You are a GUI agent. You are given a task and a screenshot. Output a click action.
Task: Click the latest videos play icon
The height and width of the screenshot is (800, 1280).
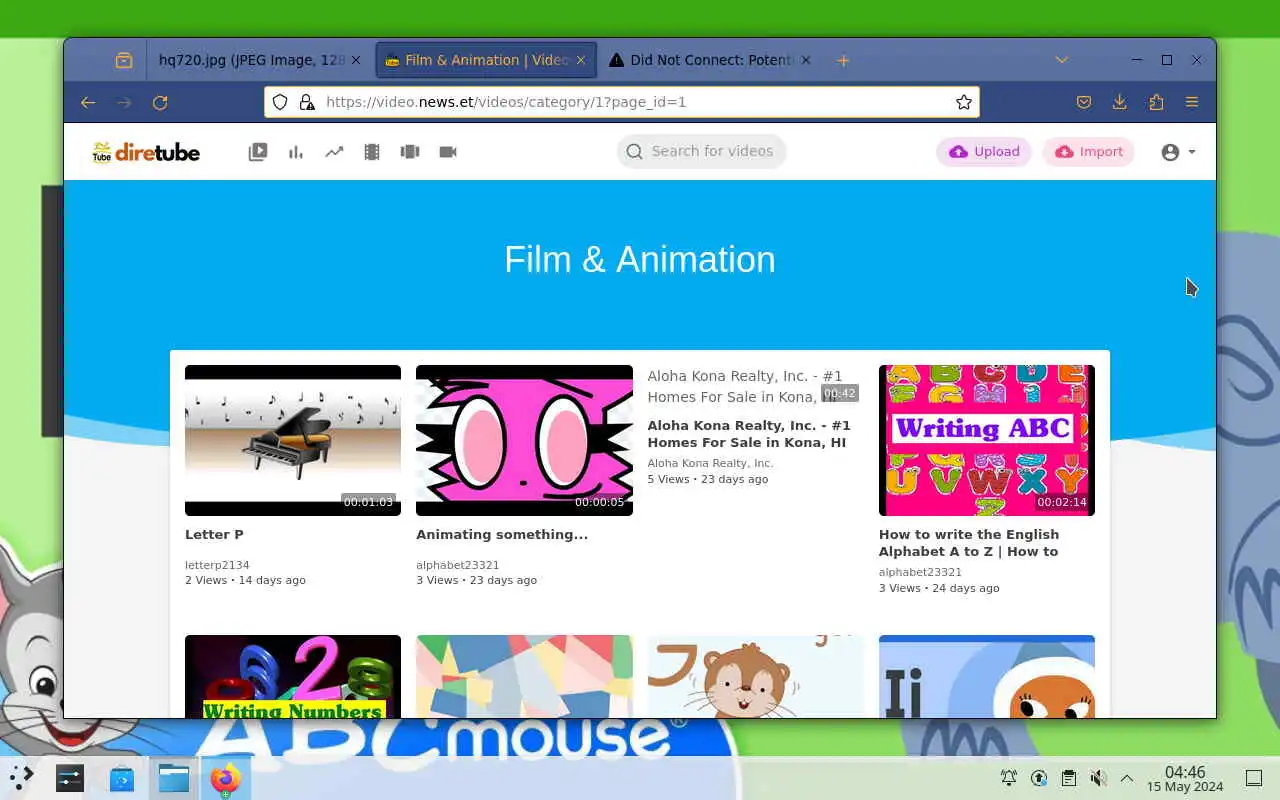tap(258, 152)
